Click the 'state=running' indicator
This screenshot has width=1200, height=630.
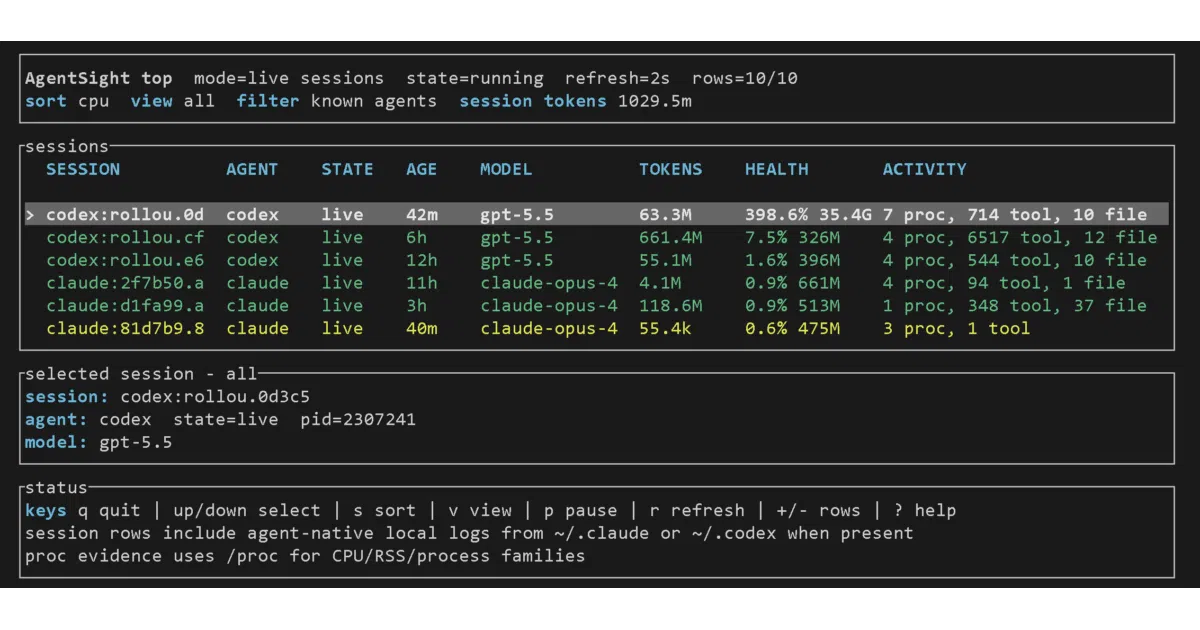pyautogui.click(x=475, y=78)
